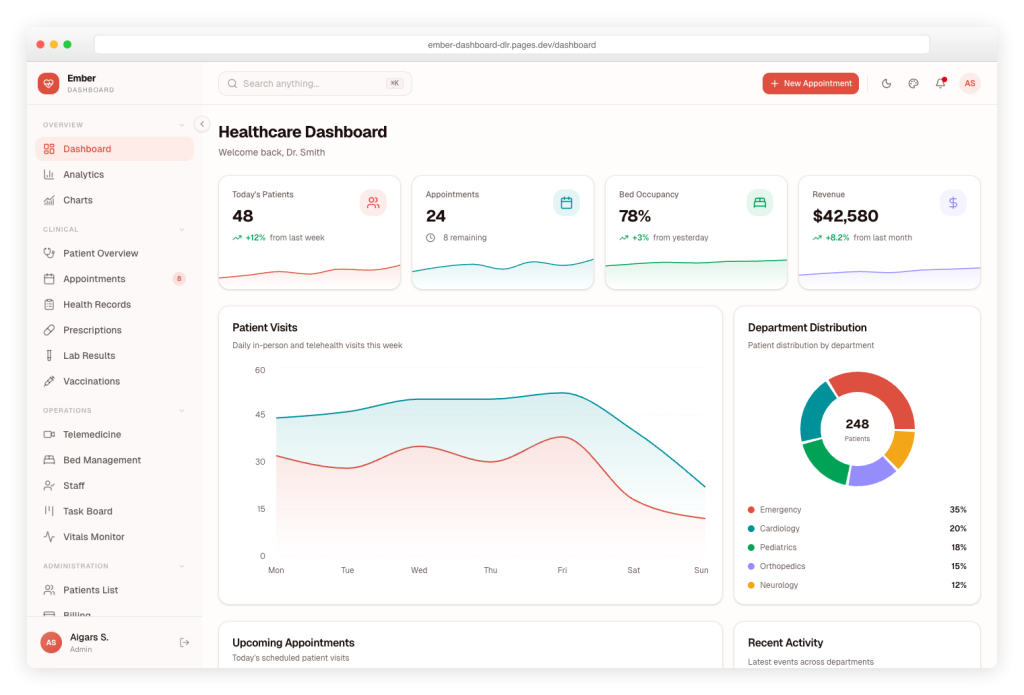Screen dimensions: 1024x695
Task: Click the Prescriptions pill icon
Action: 49,330
